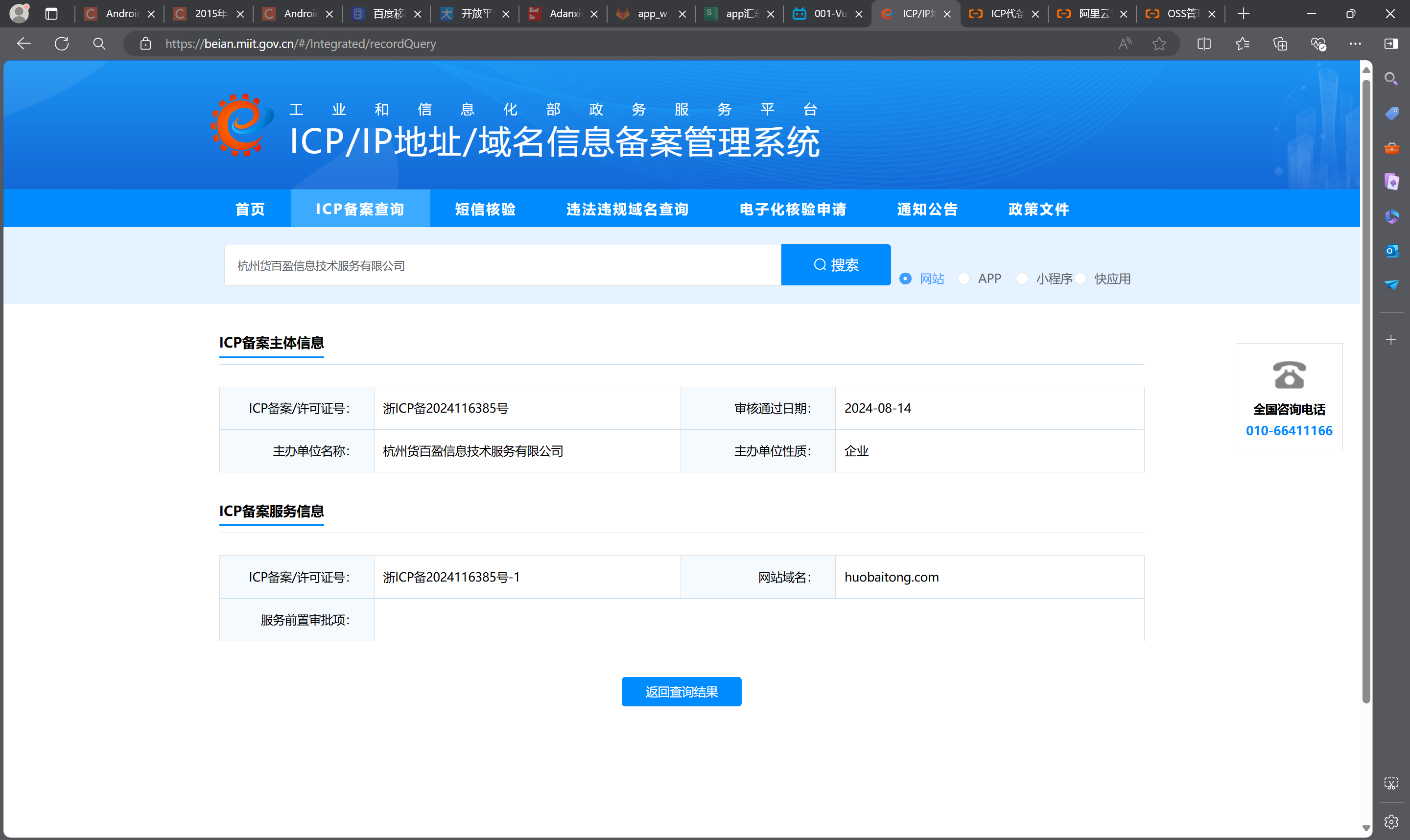Close the ICP/IP tab
The image size is (1410, 840).
coord(947,14)
